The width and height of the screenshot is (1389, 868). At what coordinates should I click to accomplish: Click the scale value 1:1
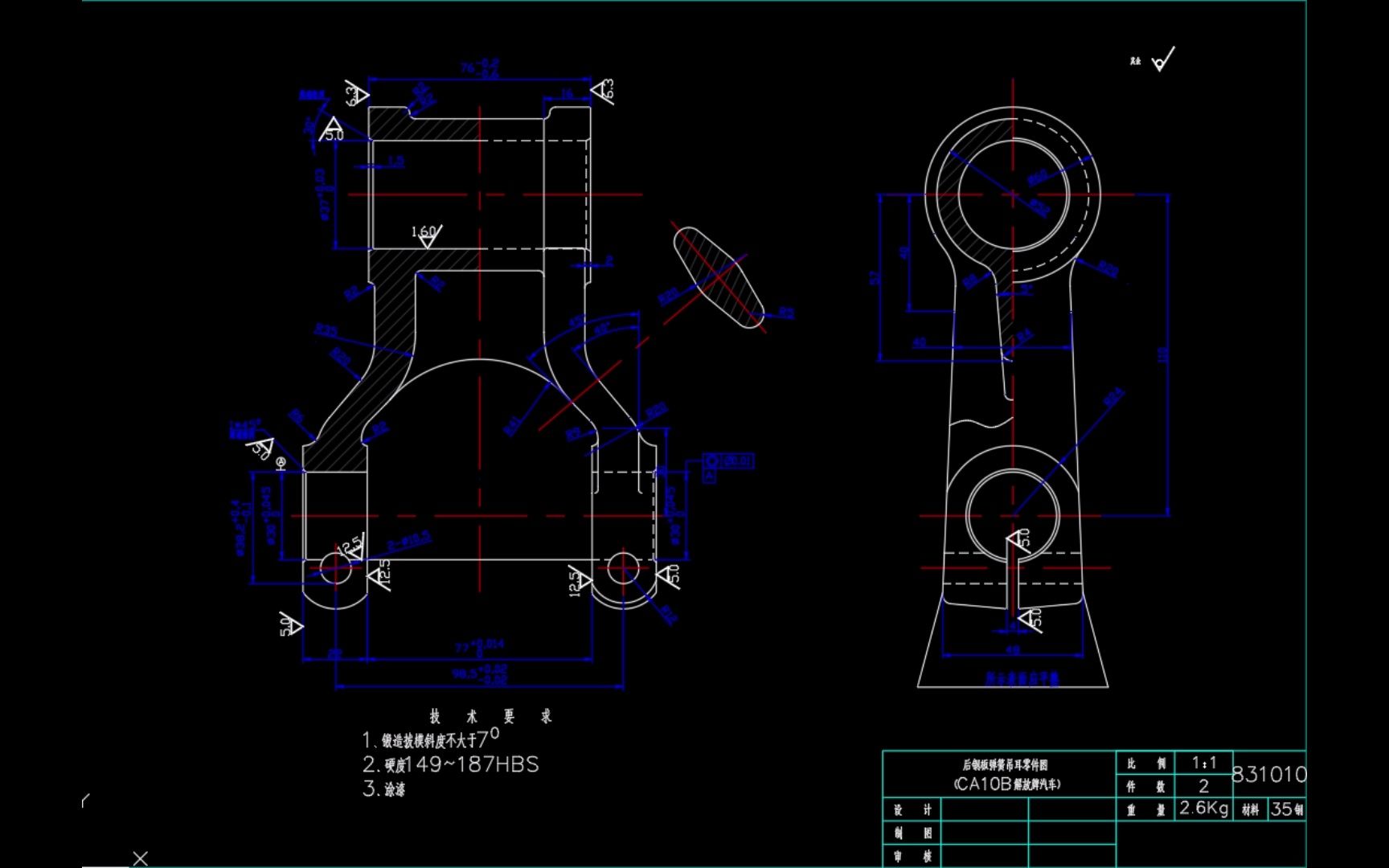(1204, 763)
